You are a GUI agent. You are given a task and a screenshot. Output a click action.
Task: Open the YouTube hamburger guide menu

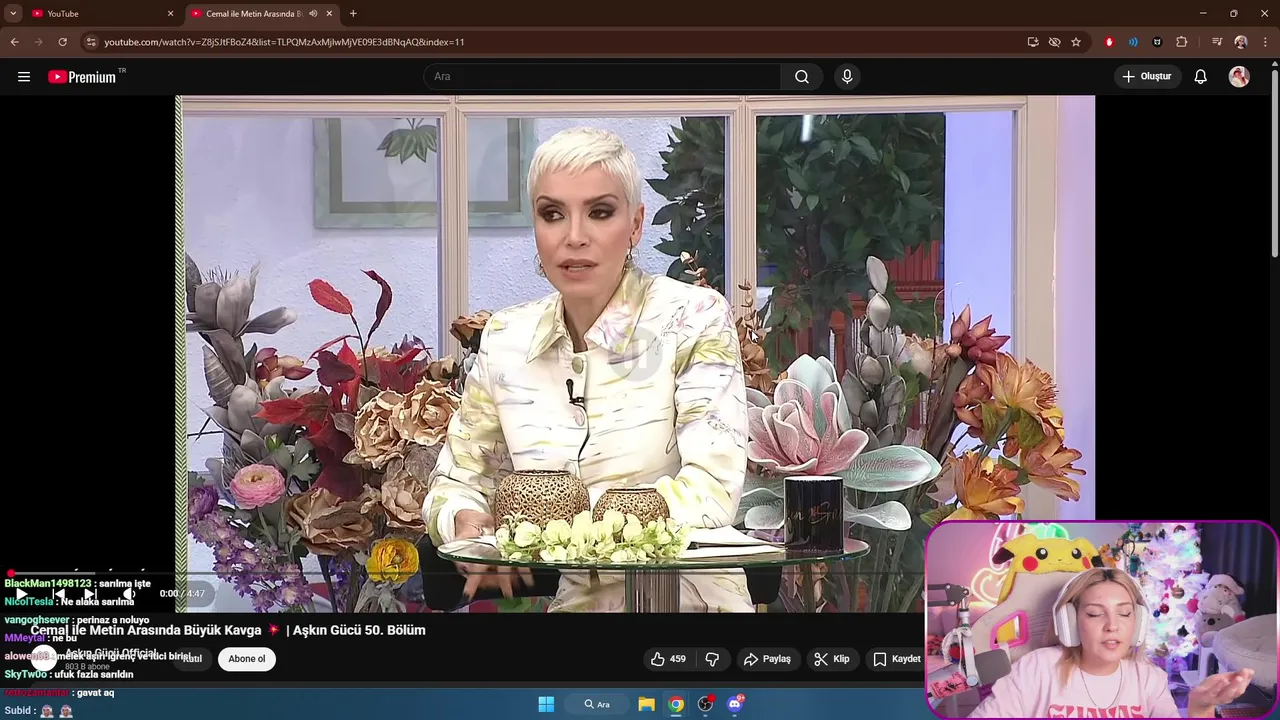pyautogui.click(x=24, y=77)
